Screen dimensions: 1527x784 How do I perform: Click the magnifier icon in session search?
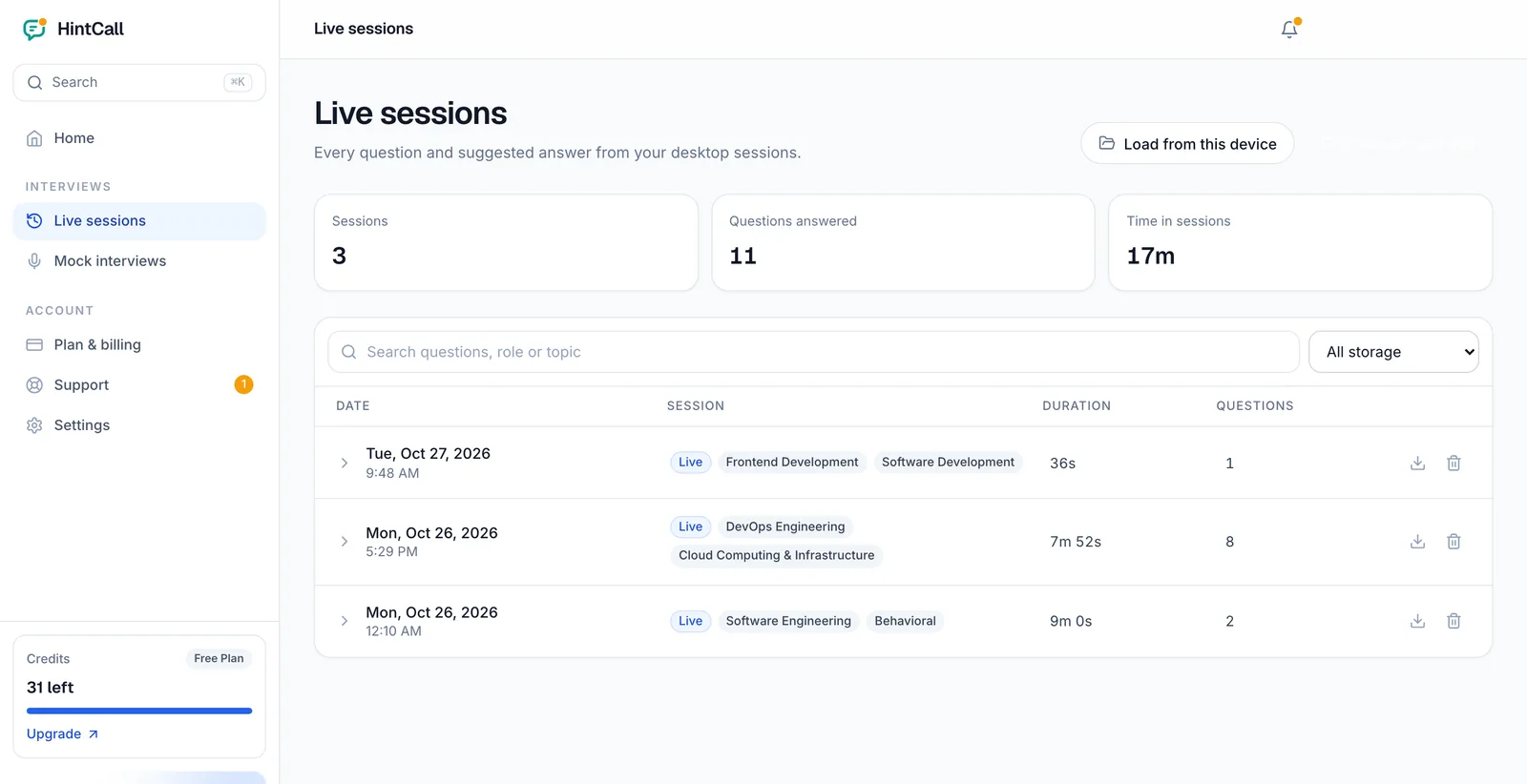coord(349,352)
